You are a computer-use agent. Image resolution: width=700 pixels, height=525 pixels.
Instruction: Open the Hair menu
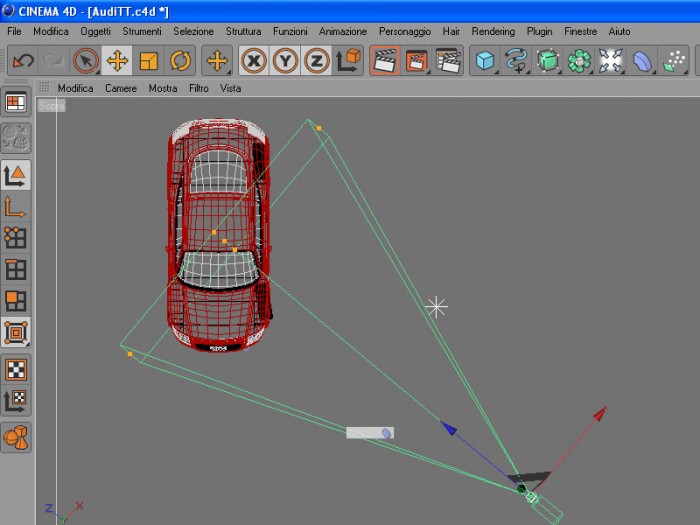(x=451, y=31)
